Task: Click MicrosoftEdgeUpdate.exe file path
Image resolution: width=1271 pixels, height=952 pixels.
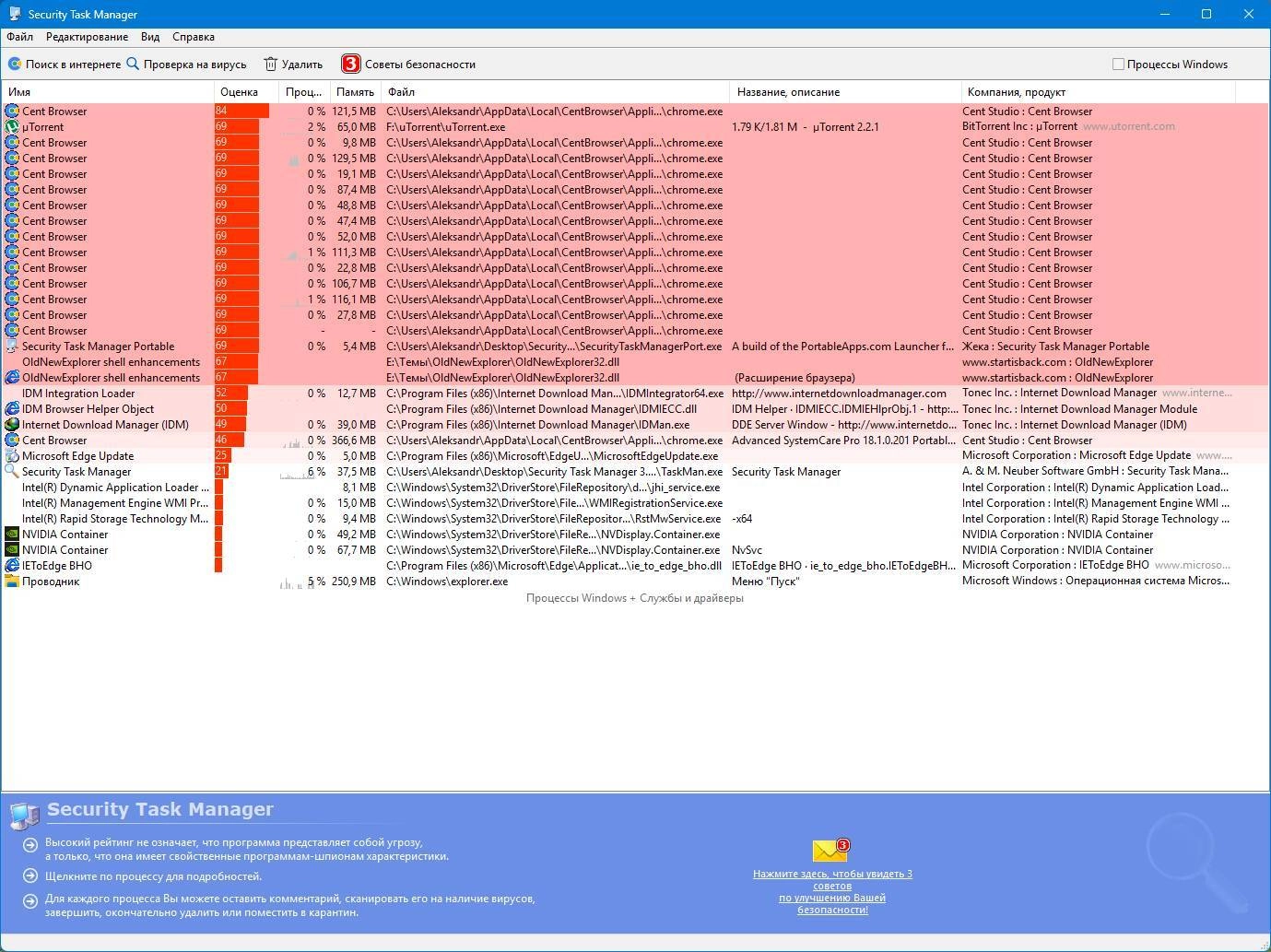Action: click(x=552, y=456)
